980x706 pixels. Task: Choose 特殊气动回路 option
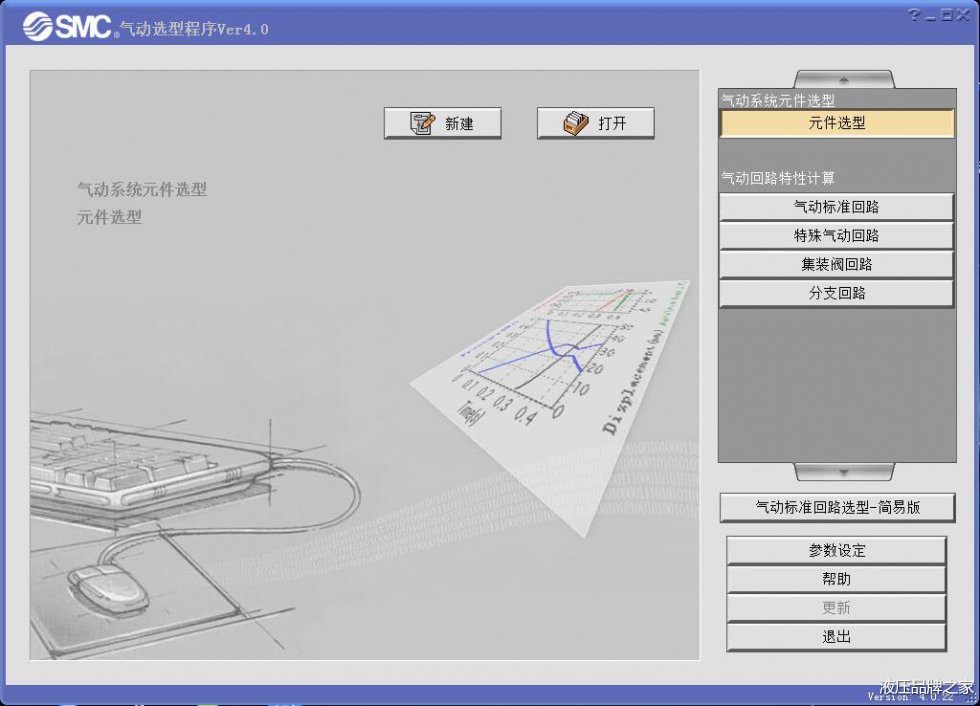click(836, 236)
